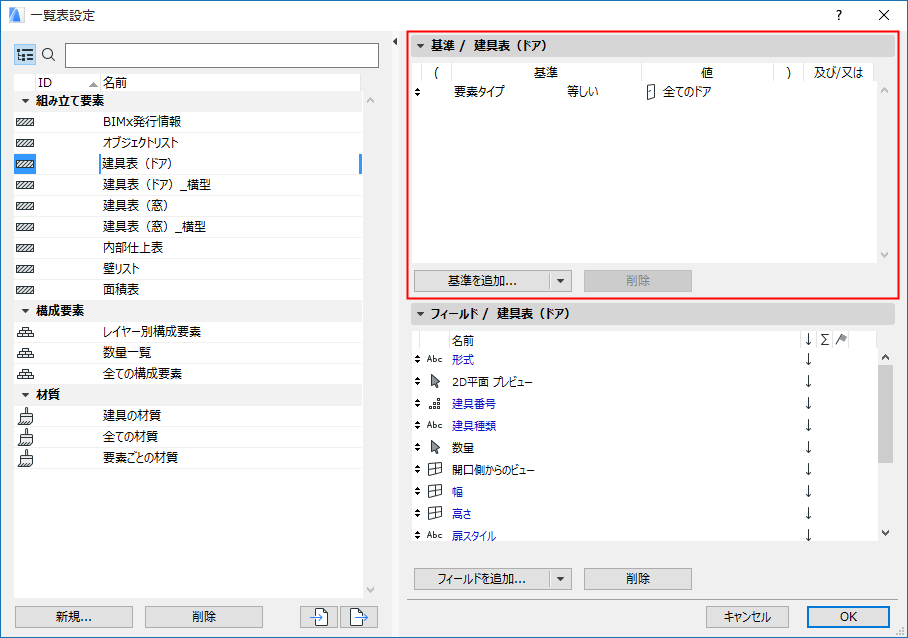
Task: Select the 全ての材質 scheme
Action: pos(188,437)
